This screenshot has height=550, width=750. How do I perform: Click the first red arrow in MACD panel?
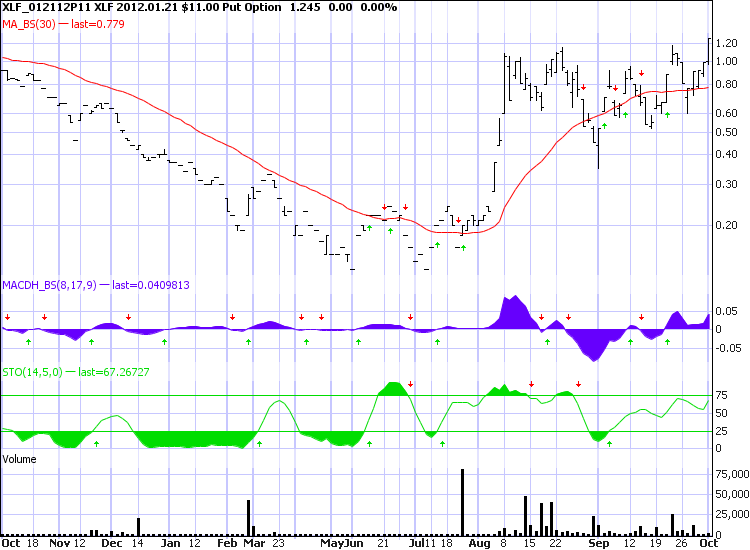pyautogui.click(x=7, y=318)
